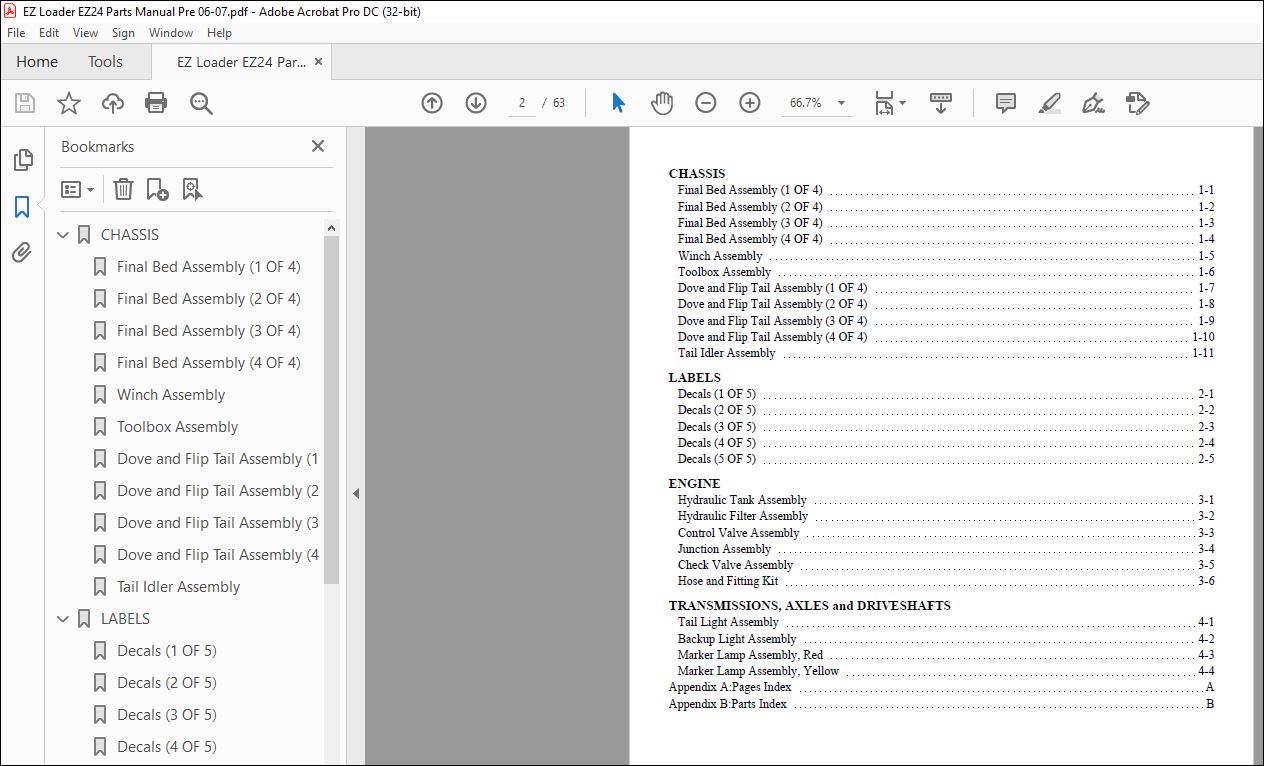Collapse navigation pane with side arrow
Image resolution: width=1264 pixels, height=766 pixels.
[356, 493]
